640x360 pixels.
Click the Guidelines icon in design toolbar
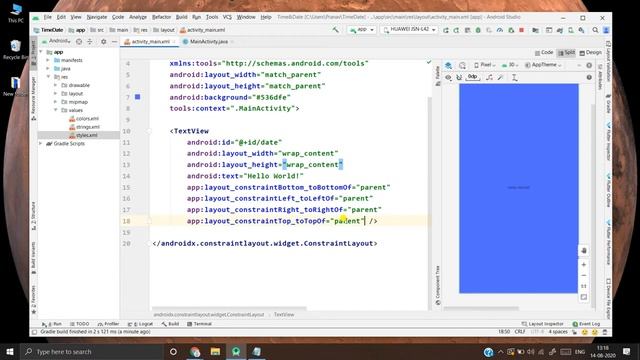pos(515,77)
